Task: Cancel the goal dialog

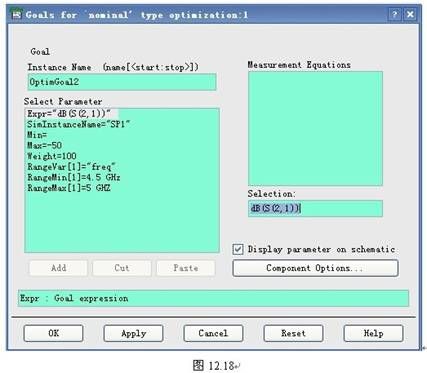Action: (213, 333)
